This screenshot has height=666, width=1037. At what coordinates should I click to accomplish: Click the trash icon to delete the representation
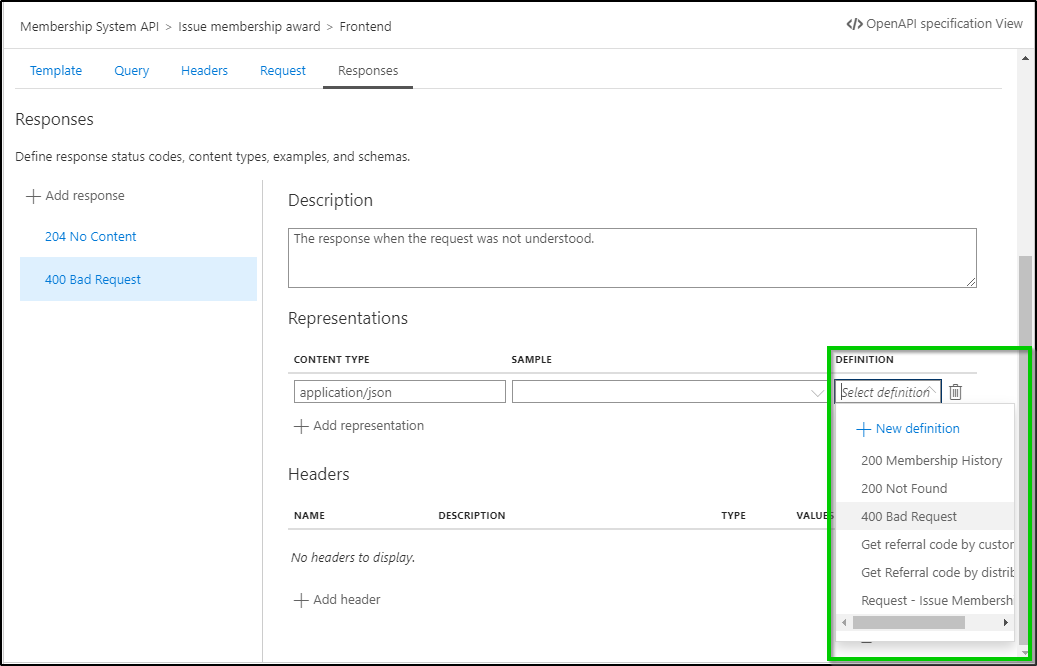click(955, 391)
